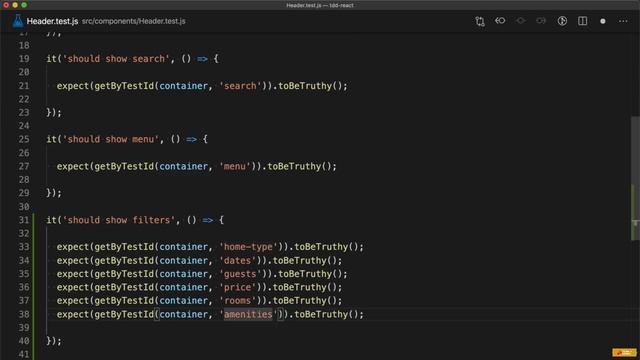Image resolution: width=640 pixels, height=360 pixels.
Task: Click breadcrumb path src/components/Header.test.js
Action: pos(133,21)
